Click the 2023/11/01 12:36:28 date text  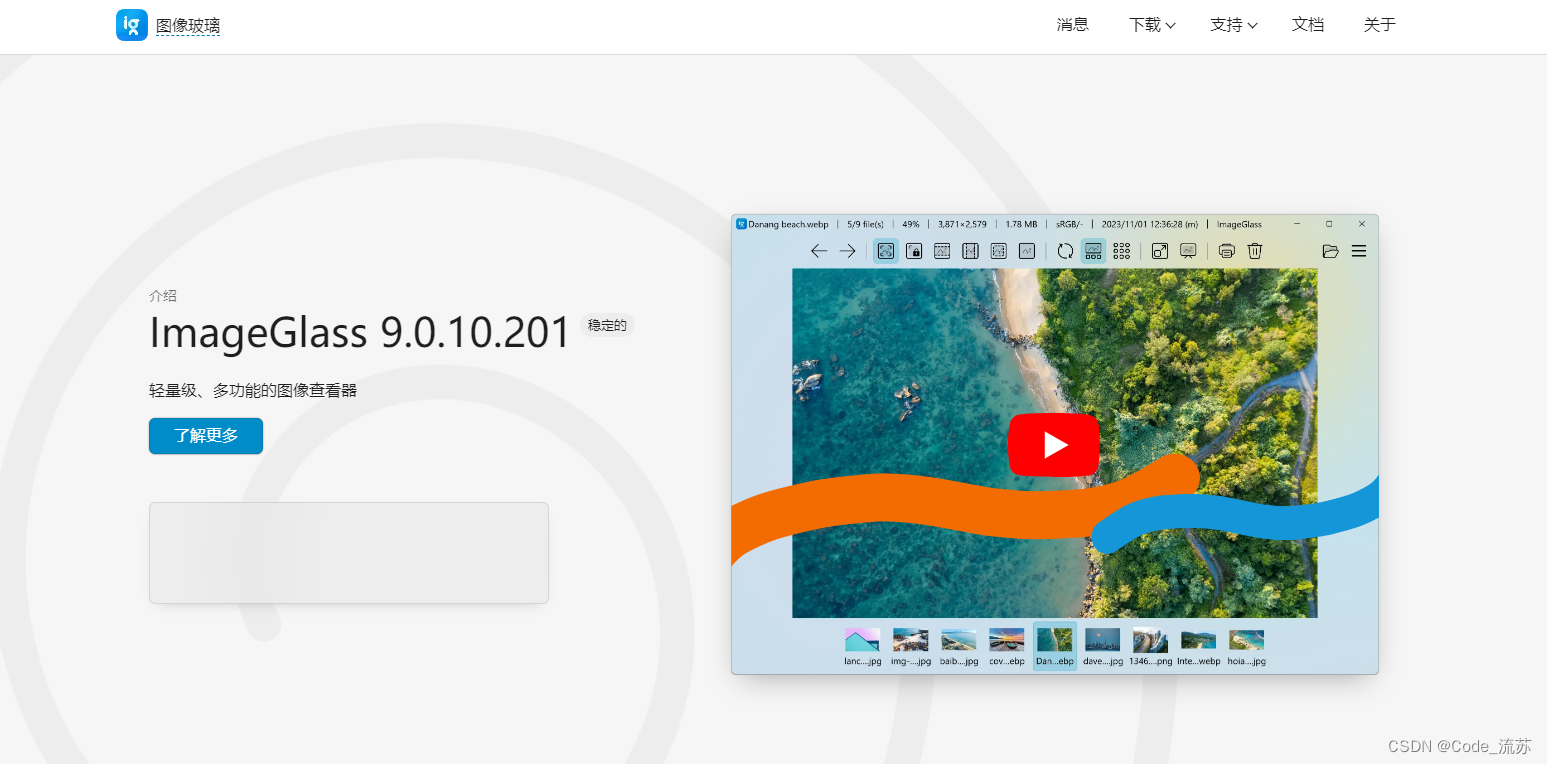[x=1149, y=224]
